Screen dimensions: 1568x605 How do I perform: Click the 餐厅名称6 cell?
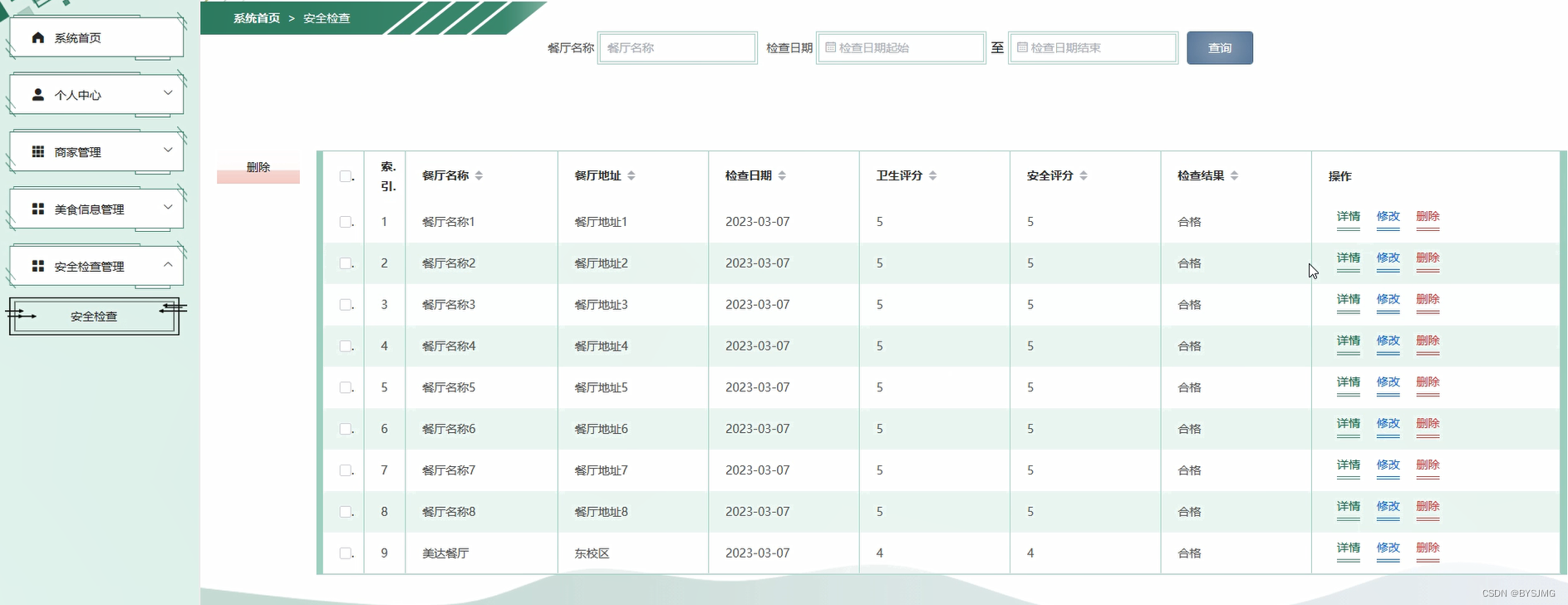pyautogui.click(x=449, y=429)
